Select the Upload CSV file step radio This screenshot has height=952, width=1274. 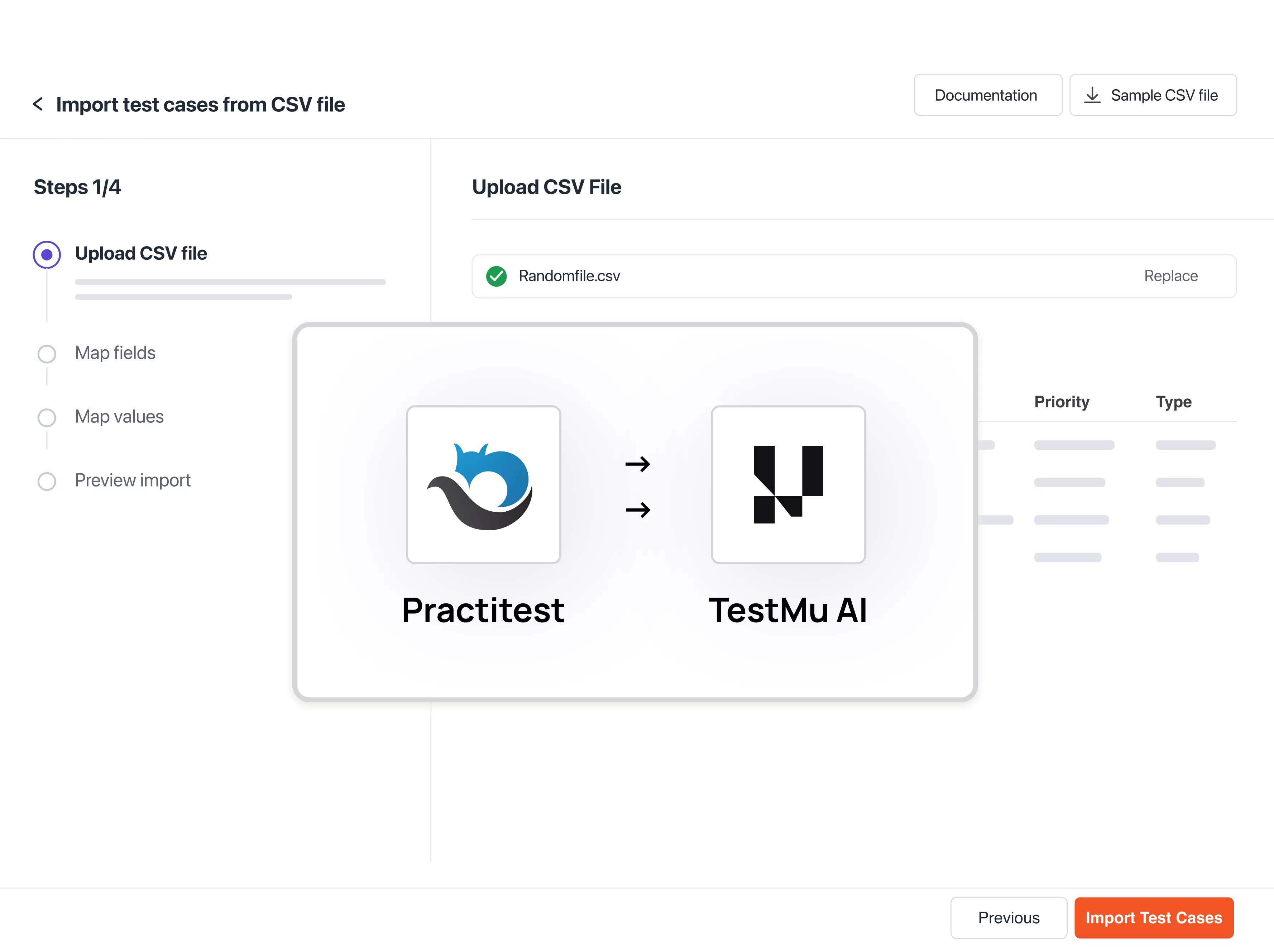pos(47,254)
